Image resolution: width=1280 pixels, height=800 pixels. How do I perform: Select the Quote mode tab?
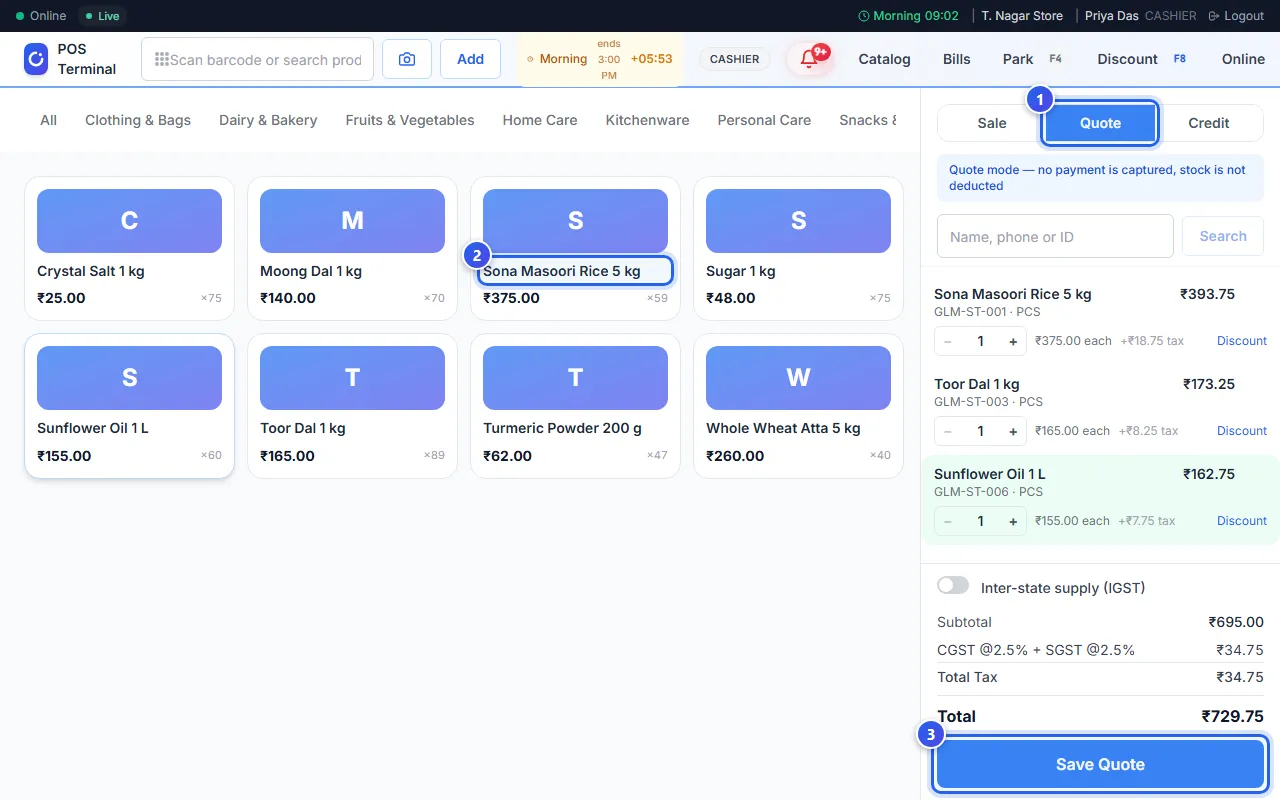point(1100,123)
